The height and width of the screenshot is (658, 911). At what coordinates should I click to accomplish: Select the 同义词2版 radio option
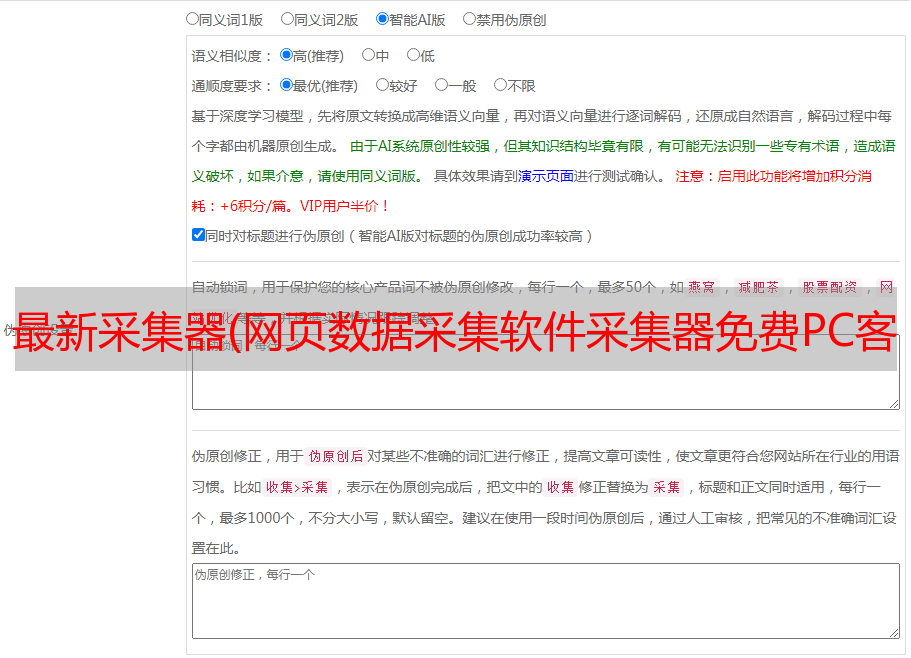pos(287,19)
